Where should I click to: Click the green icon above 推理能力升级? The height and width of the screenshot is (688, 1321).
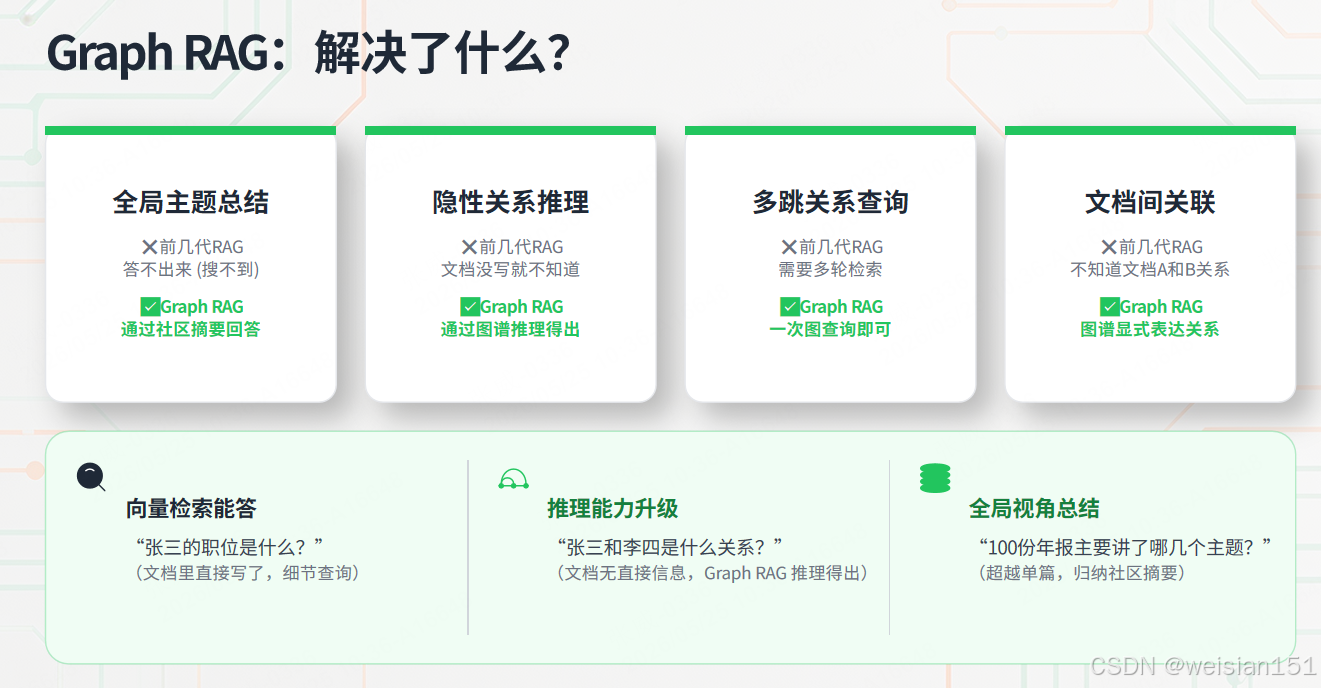tap(513, 479)
